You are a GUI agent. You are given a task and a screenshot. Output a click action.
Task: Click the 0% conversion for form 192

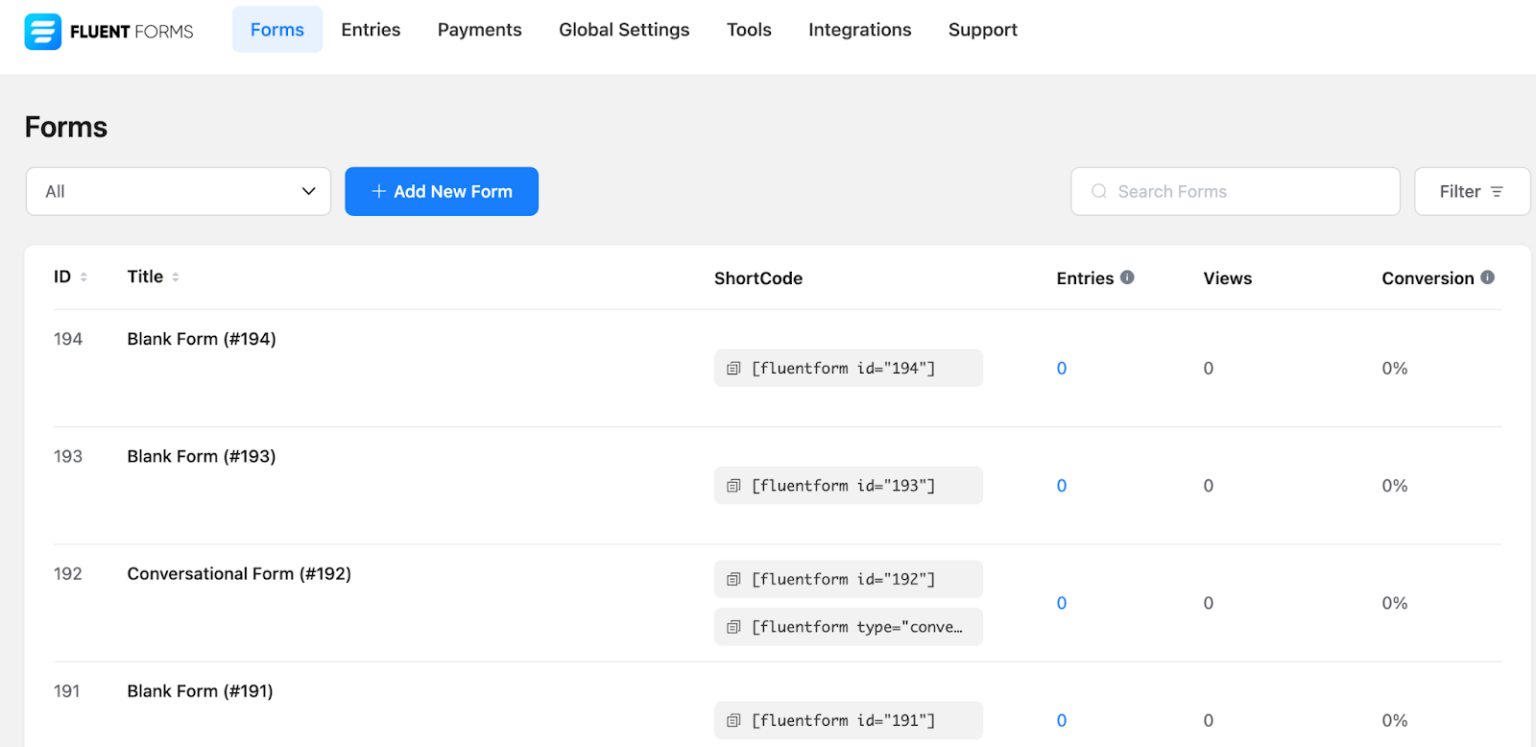(x=1395, y=603)
